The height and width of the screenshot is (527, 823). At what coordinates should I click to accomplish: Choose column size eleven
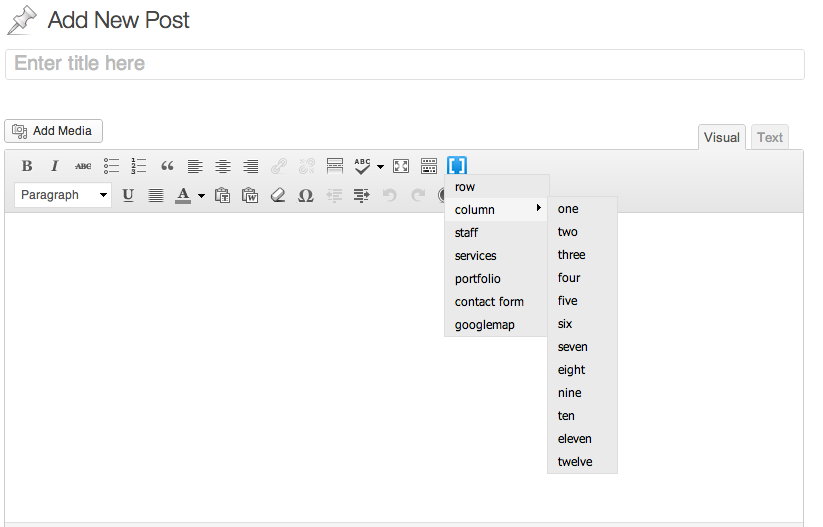pyautogui.click(x=582, y=439)
